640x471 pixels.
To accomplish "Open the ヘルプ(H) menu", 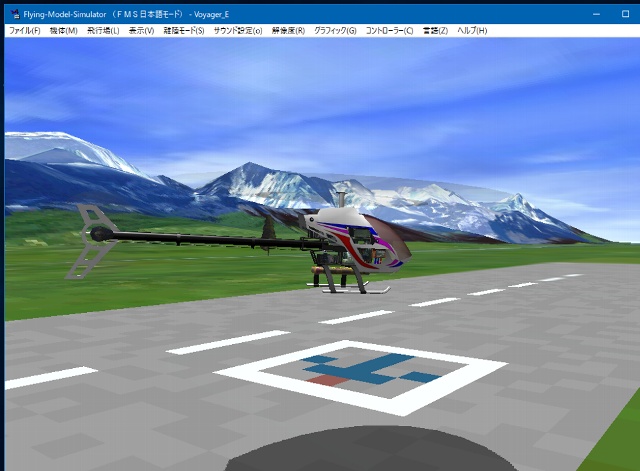I will tap(472, 31).
